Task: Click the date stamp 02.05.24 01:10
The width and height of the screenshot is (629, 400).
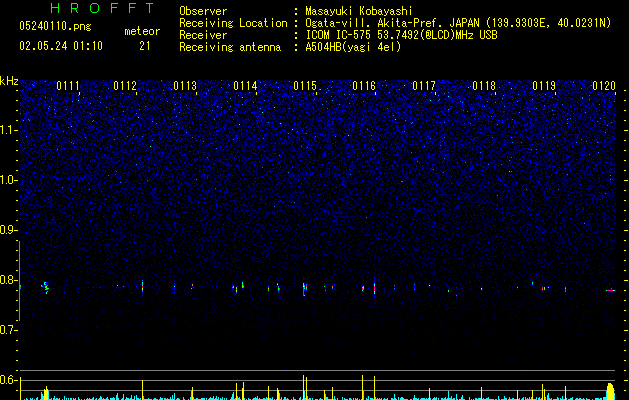Action: click(x=61, y=46)
